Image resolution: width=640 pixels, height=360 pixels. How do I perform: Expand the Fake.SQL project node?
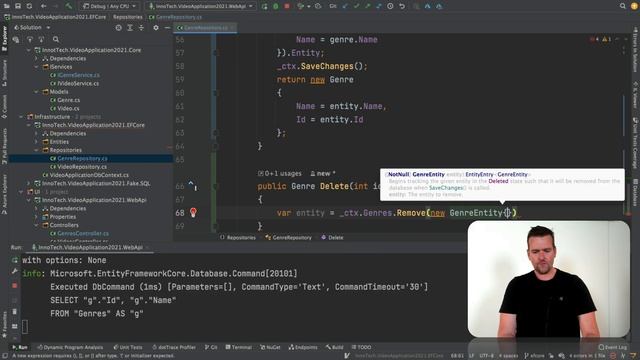[x=29, y=183]
